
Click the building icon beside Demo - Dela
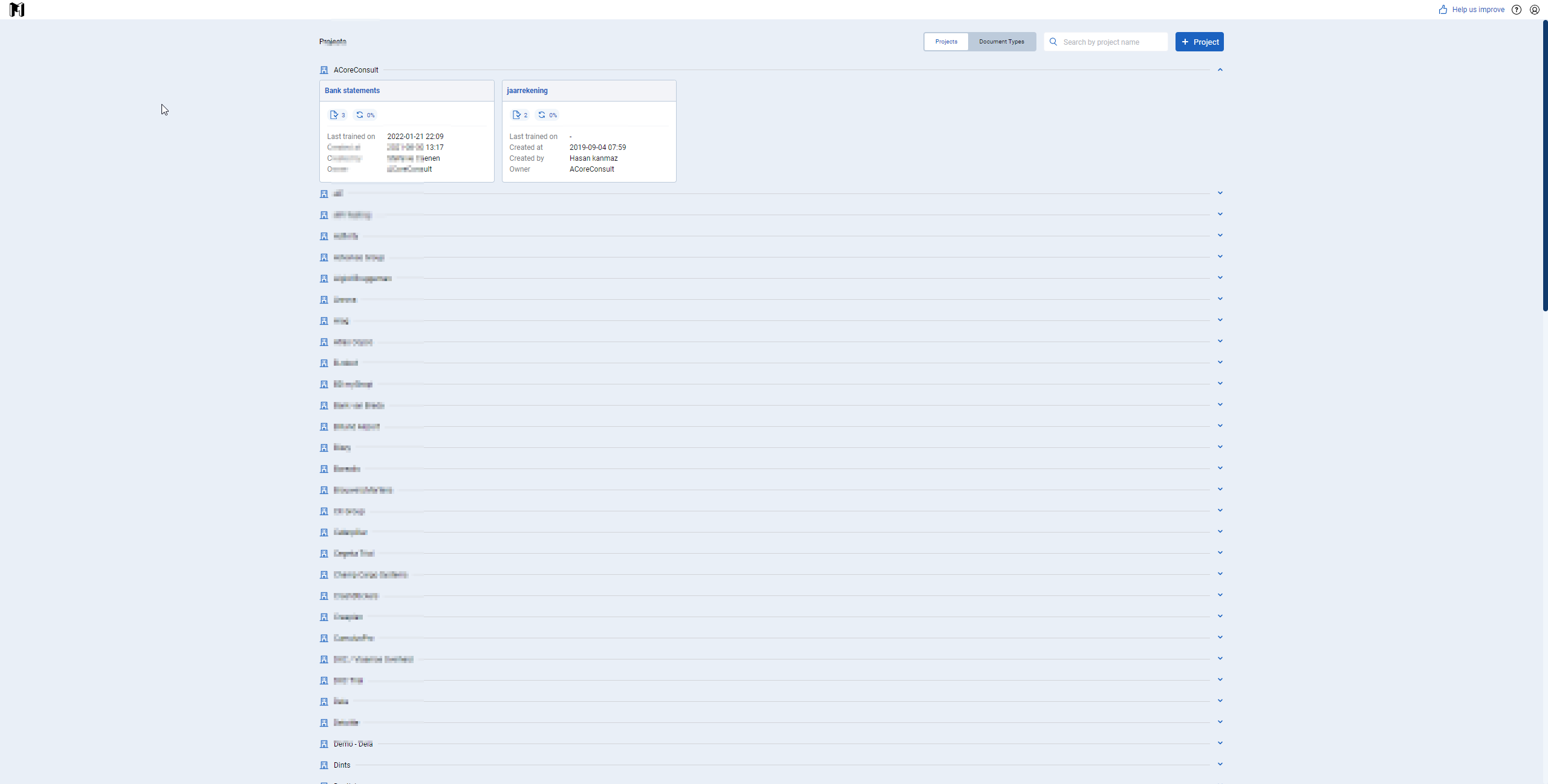tap(324, 744)
